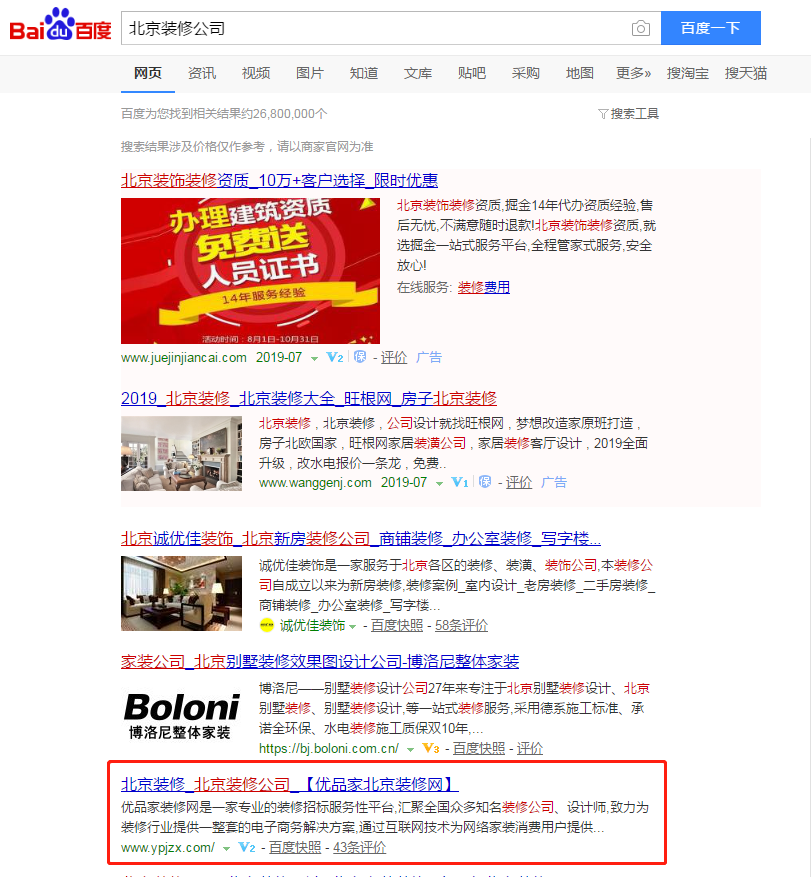
Task: Expand dropdown arrow beside 诚优佳装饰
Action: [x=352, y=627]
